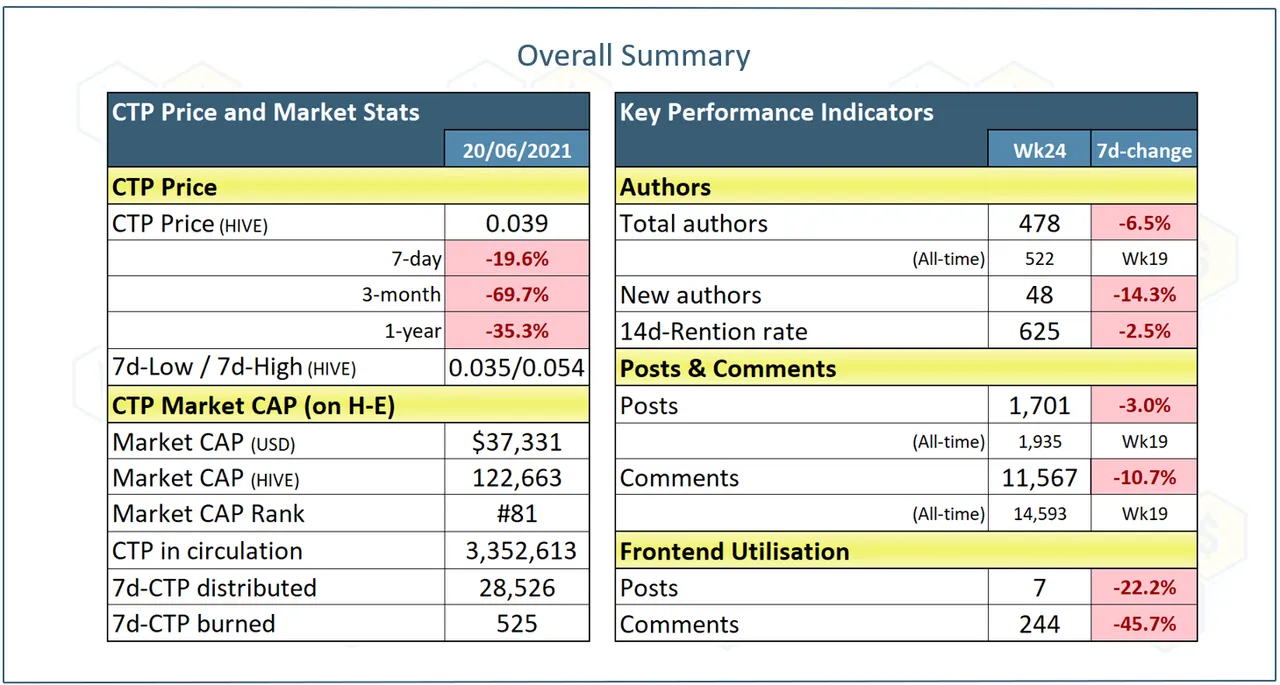This screenshot has height=685, width=1280.
Task: Select Total authors change -6.5%
Action: tap(1143, 223)
